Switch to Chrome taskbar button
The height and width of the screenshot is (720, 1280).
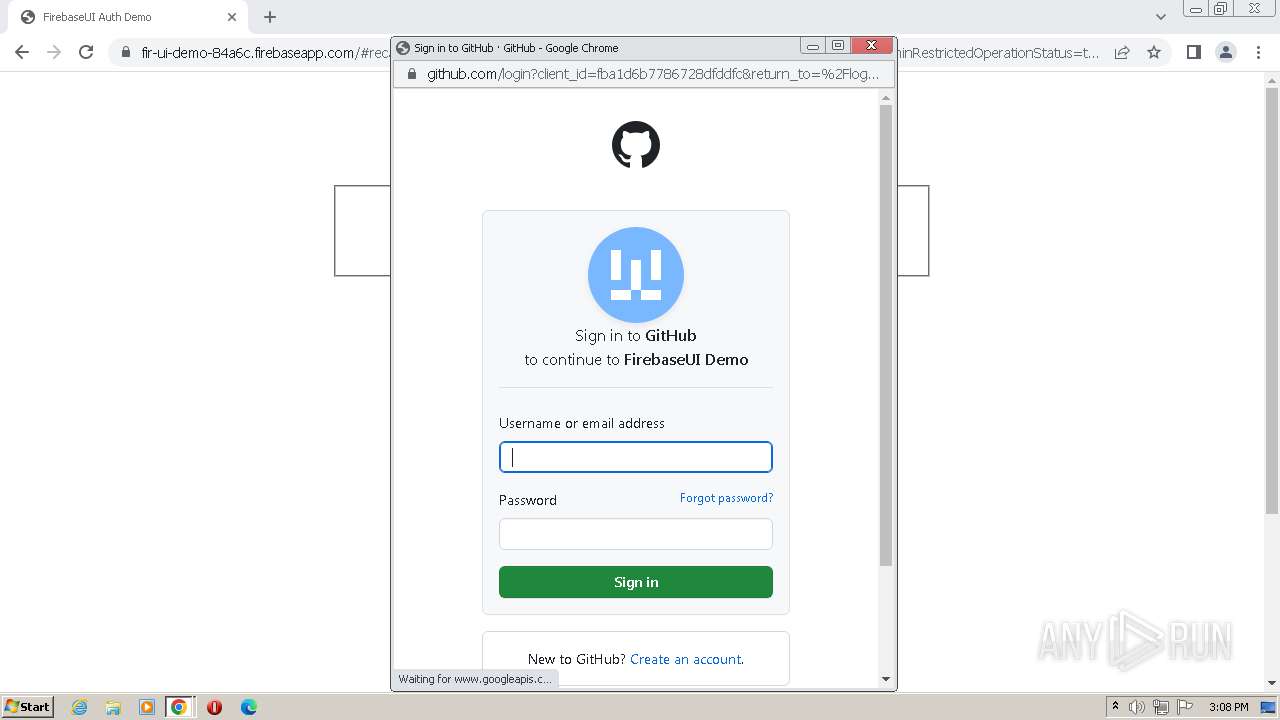(x=179, y=707)
